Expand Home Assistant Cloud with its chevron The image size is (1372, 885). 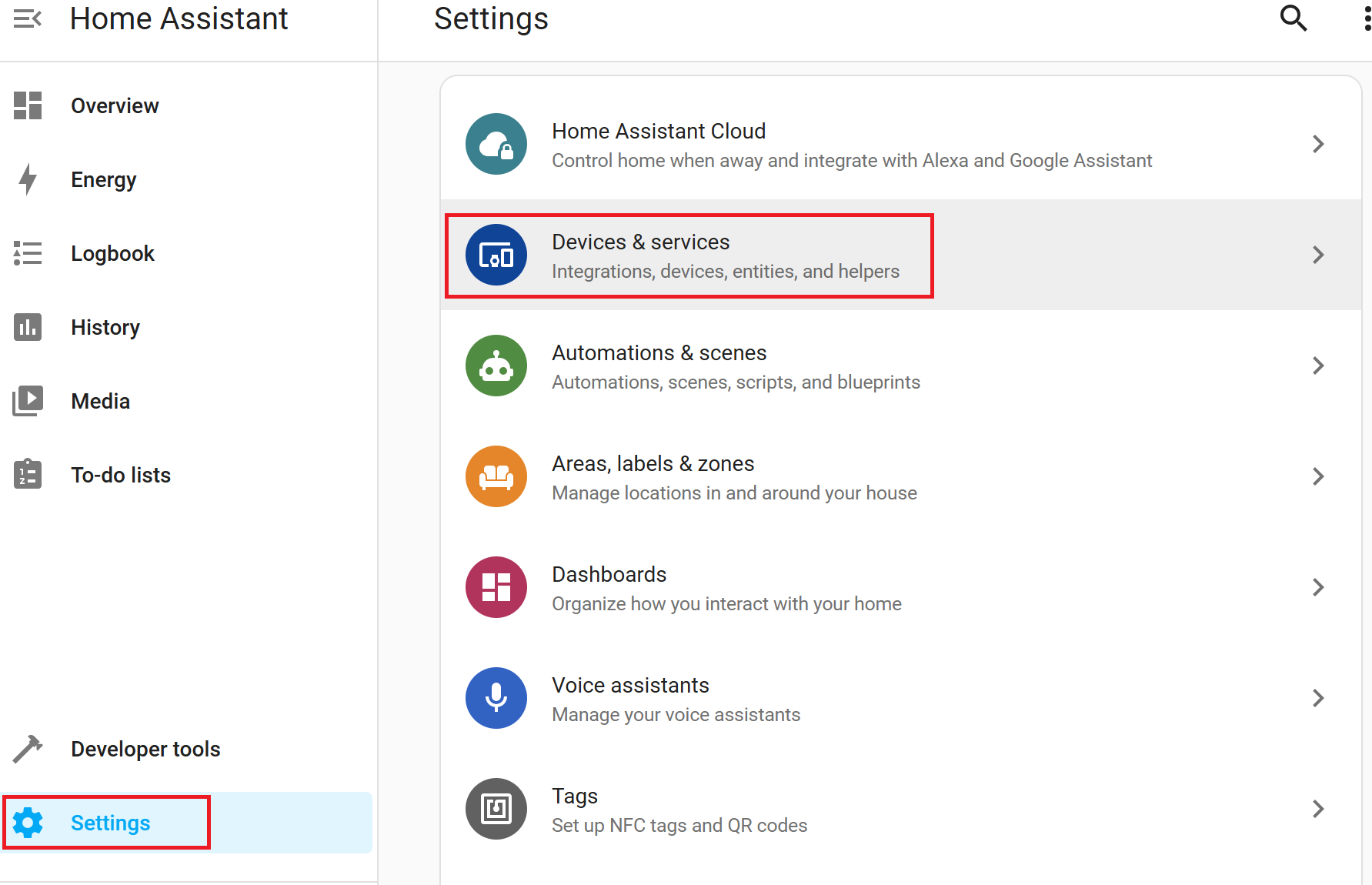[x=1317, y=144]
